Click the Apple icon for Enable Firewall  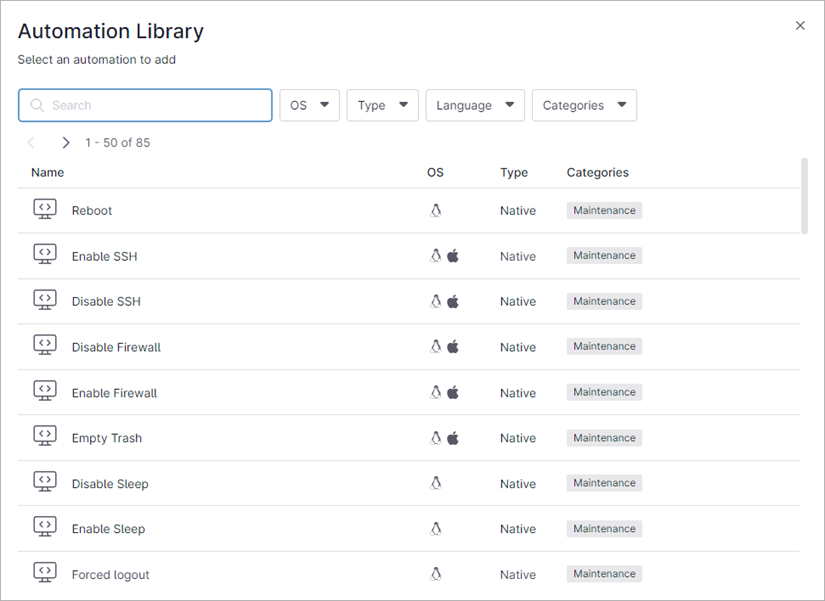453,392
